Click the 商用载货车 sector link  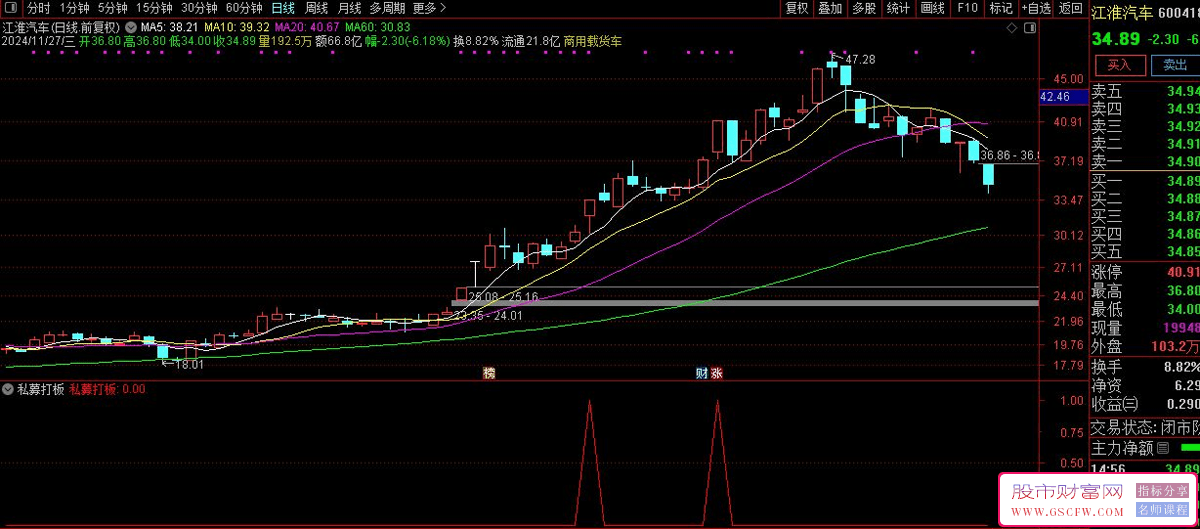pos(595,42)
